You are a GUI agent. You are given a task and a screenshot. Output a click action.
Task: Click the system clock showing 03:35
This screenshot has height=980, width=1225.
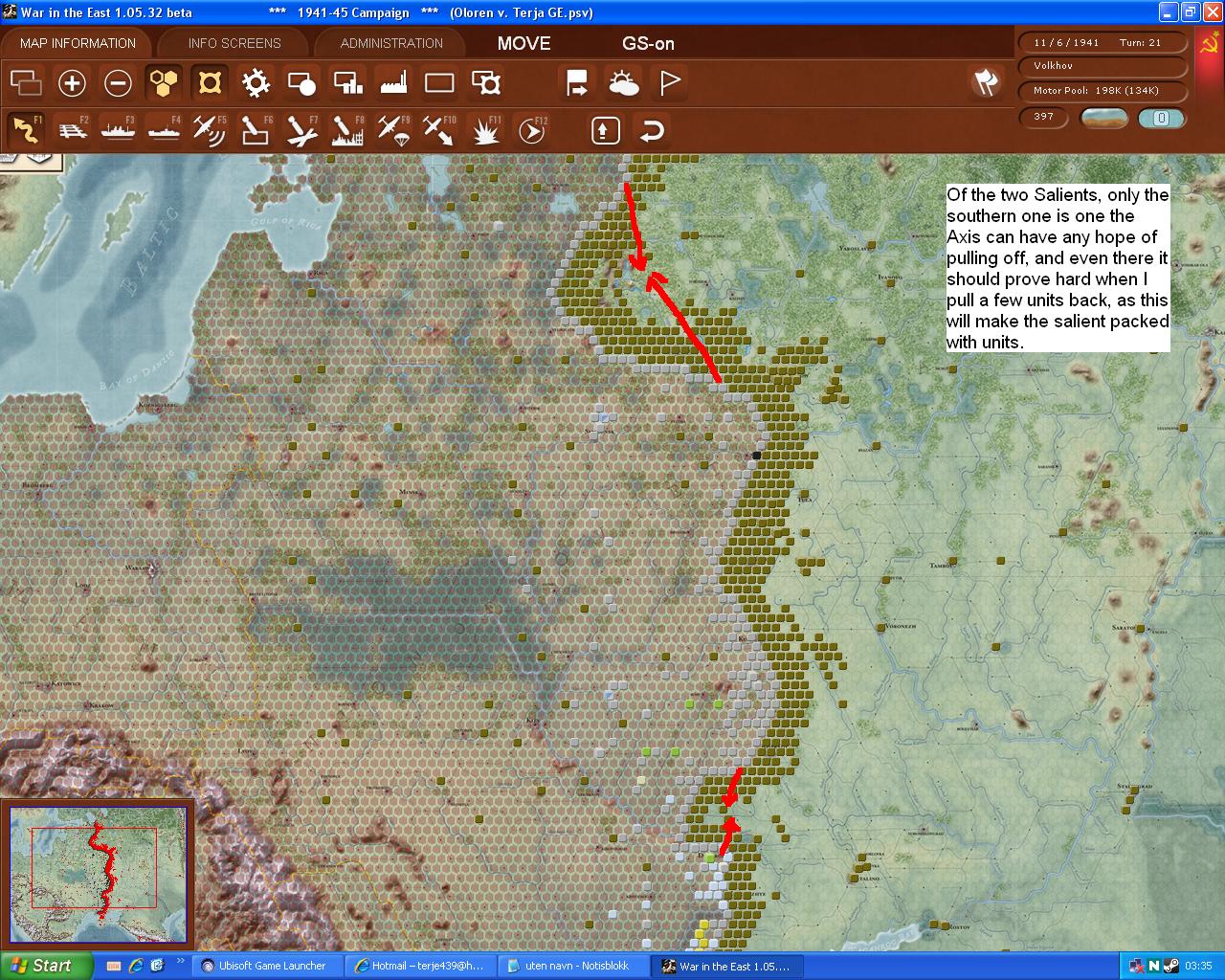click(1199, 966)
